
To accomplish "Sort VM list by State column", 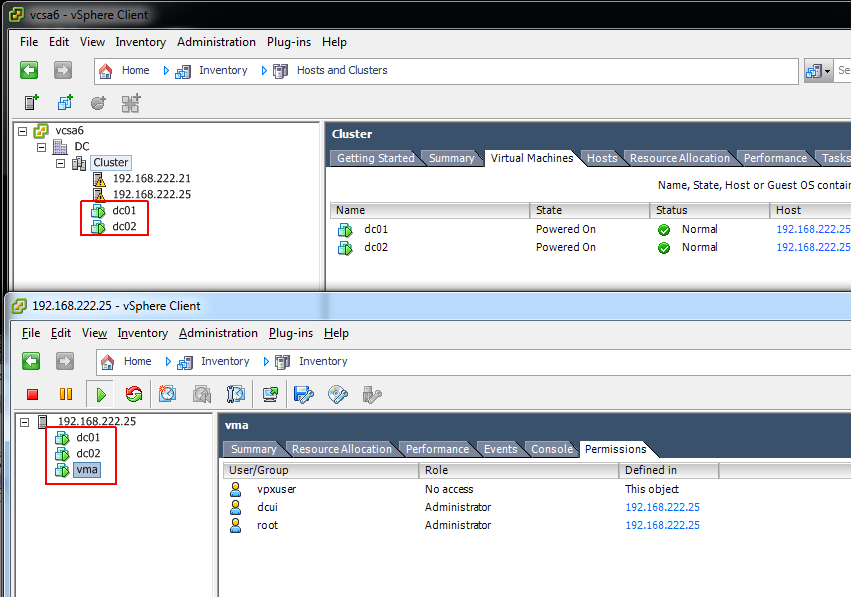I will coord(589,210).
